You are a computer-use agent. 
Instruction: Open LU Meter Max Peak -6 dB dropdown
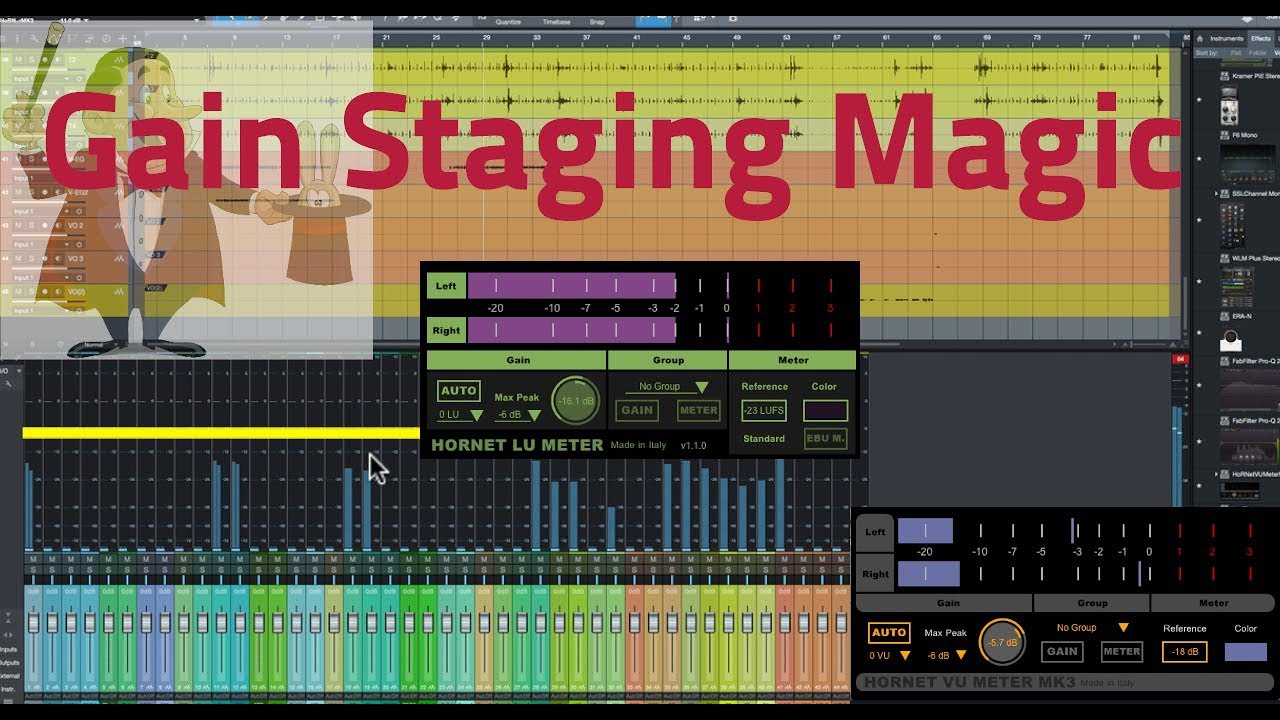point(518,415)
